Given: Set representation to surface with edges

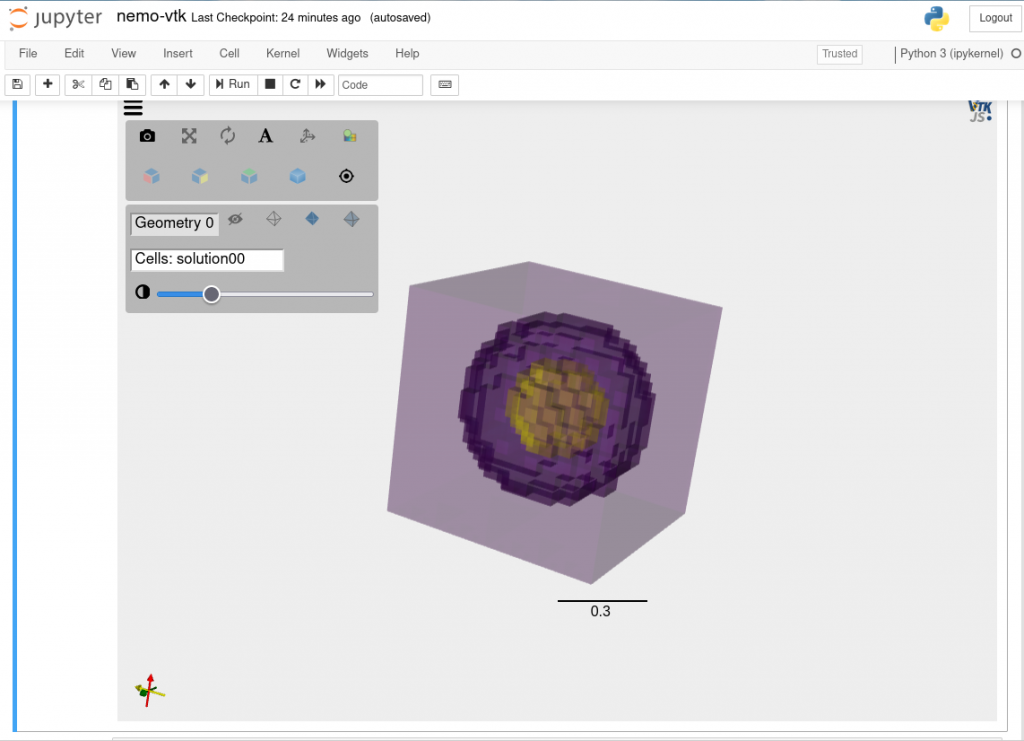Looking at the screenshot, I should [351, 219].
